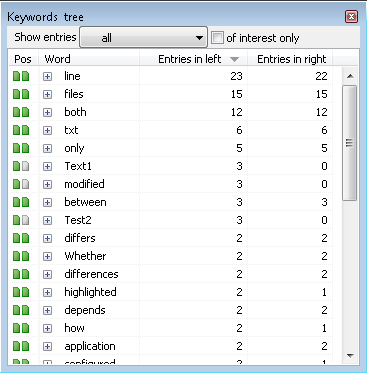367x373 pixels.
Task: Click the scrollbar up arrow
Action: 350,76
